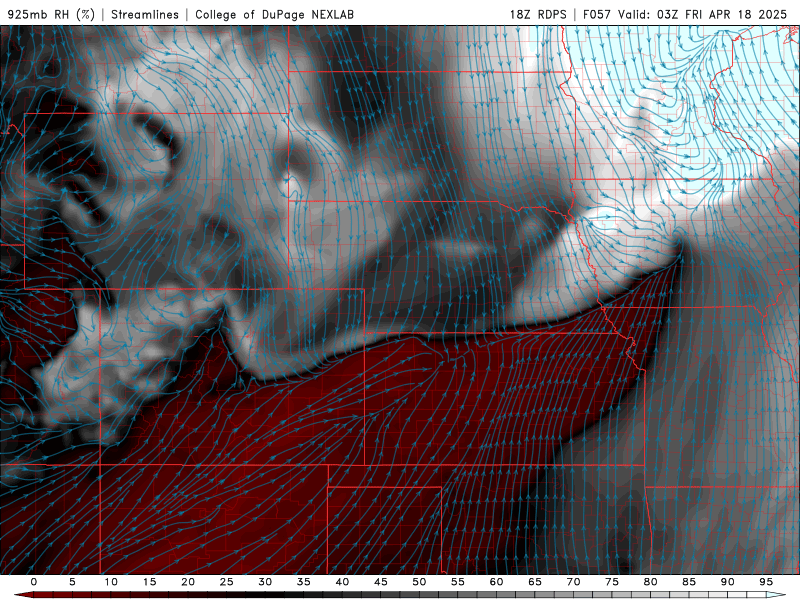Click the "50" colorbar label
Viewport: 800px width, 600px height.
[x=419, y=582]
